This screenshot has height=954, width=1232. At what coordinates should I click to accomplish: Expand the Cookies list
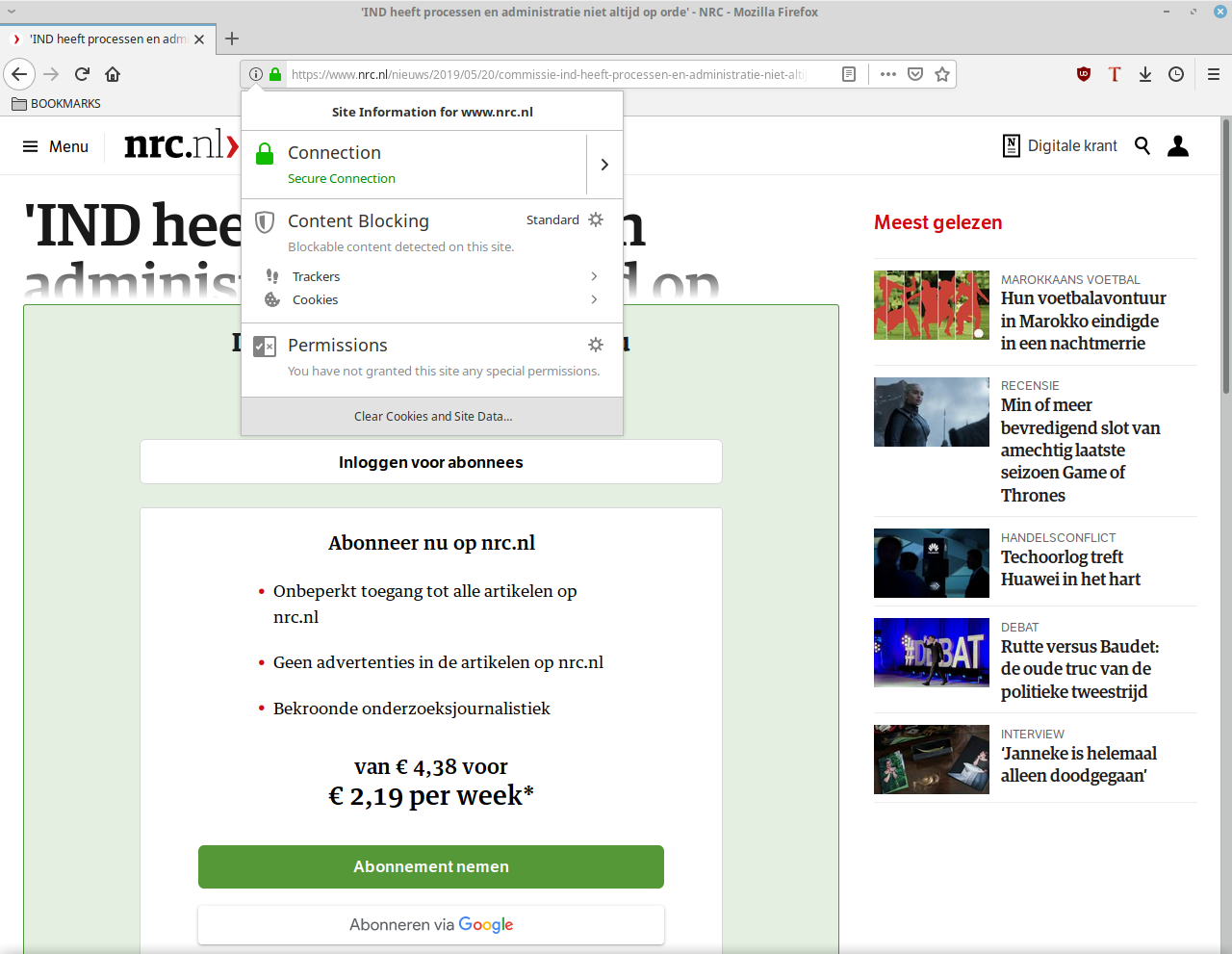click(x=594, y=299)
